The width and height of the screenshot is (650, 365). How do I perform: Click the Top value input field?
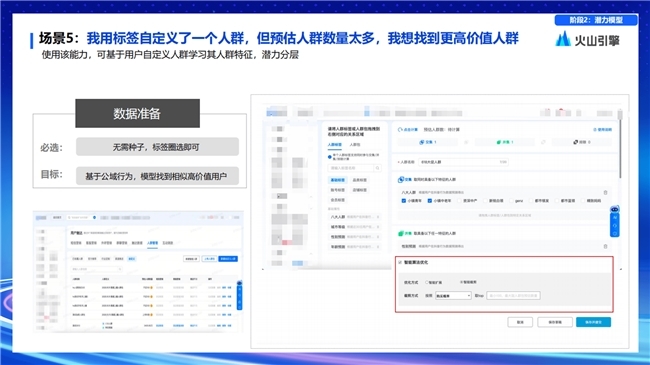(513, 296)
